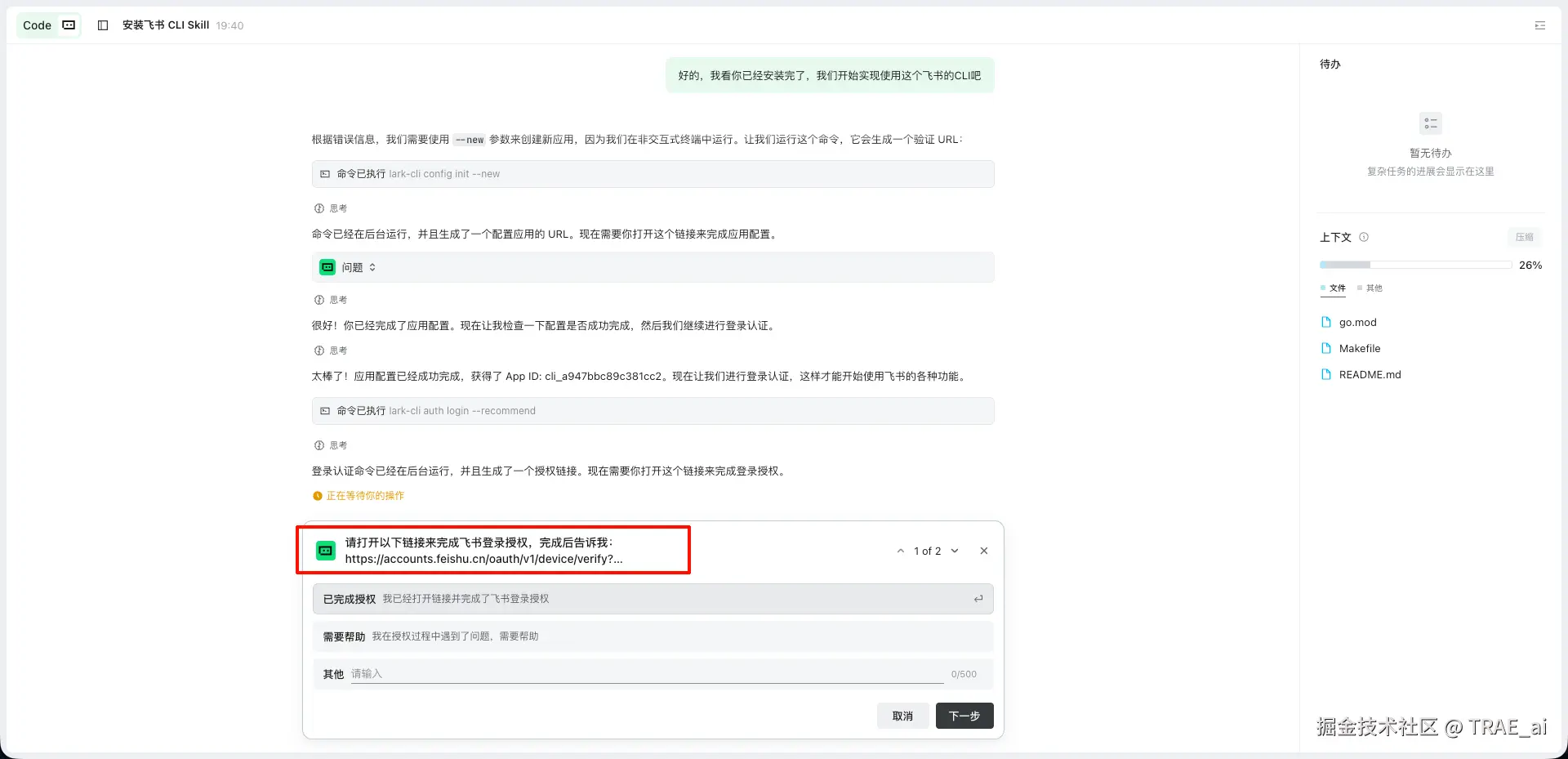Click the info icon next to 上下文
The height and width of the screenshot is (759, 1568).
pos(1364,237)
